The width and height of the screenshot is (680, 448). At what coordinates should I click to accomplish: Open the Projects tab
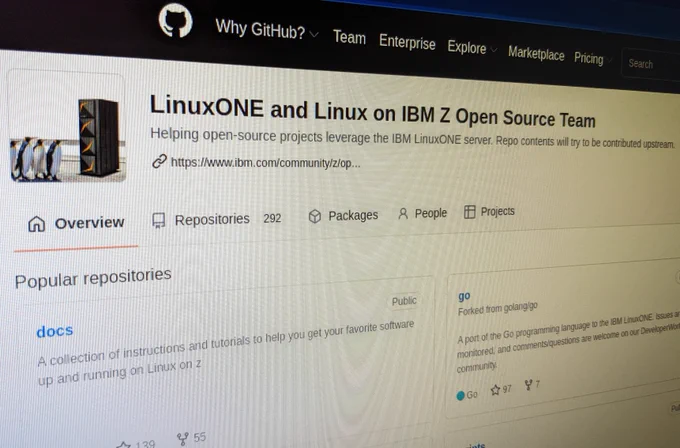489,212
